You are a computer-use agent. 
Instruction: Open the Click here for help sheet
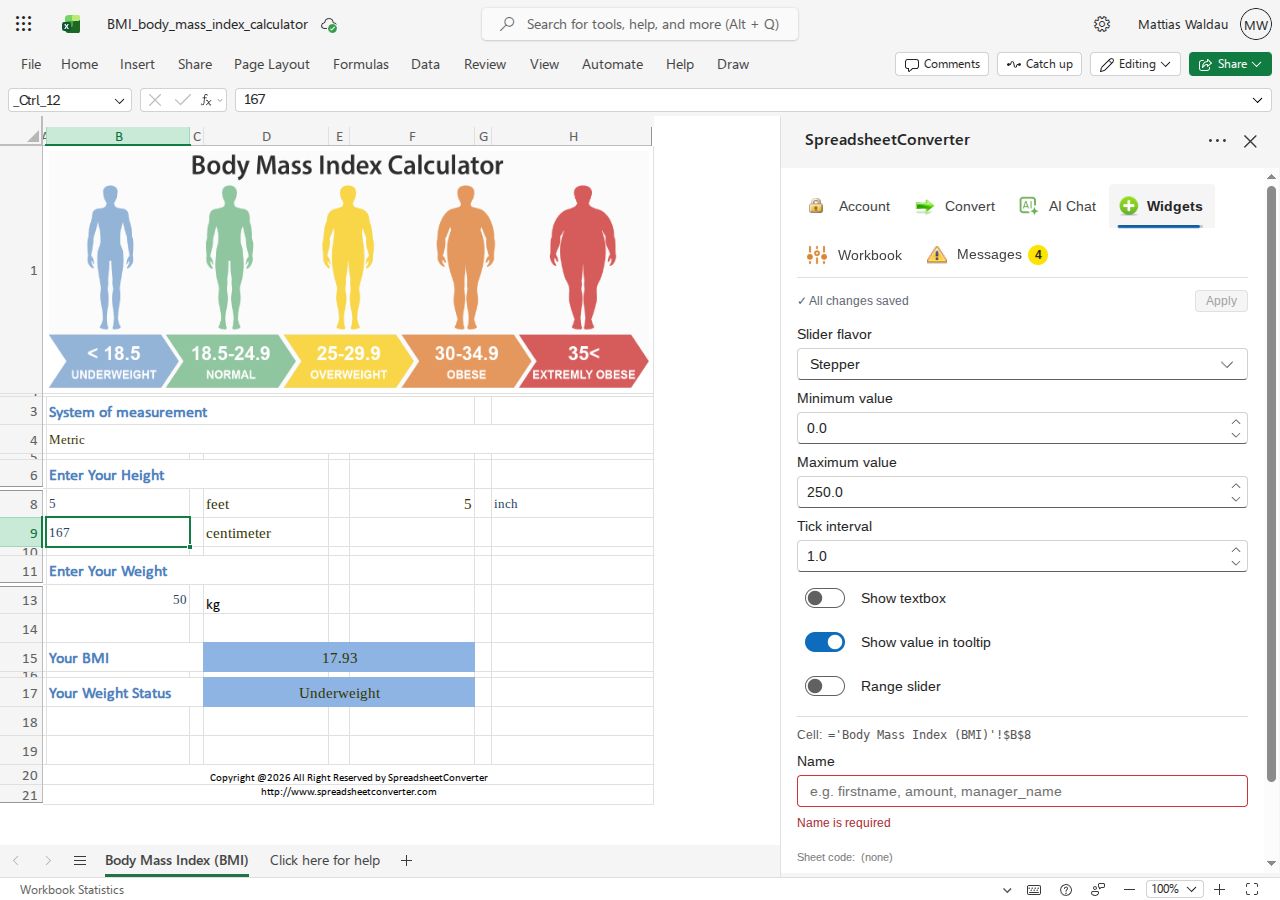(x=325, y=860)
